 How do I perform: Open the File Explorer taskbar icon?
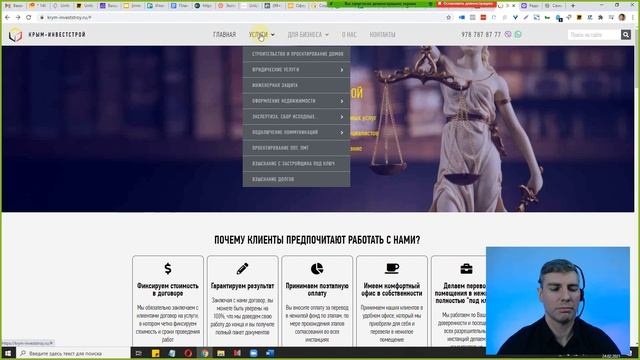tap(221, 353)
